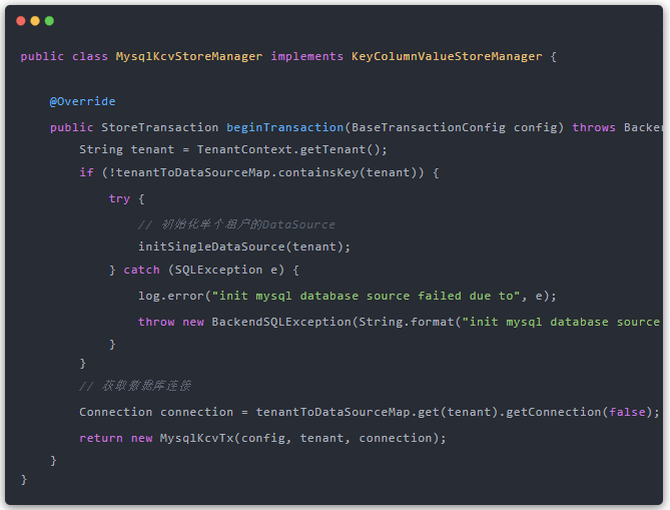Screen dimensions: 670x510
Task: Place cursor on beginTransaction method name
Action: (x=285, y=128)
